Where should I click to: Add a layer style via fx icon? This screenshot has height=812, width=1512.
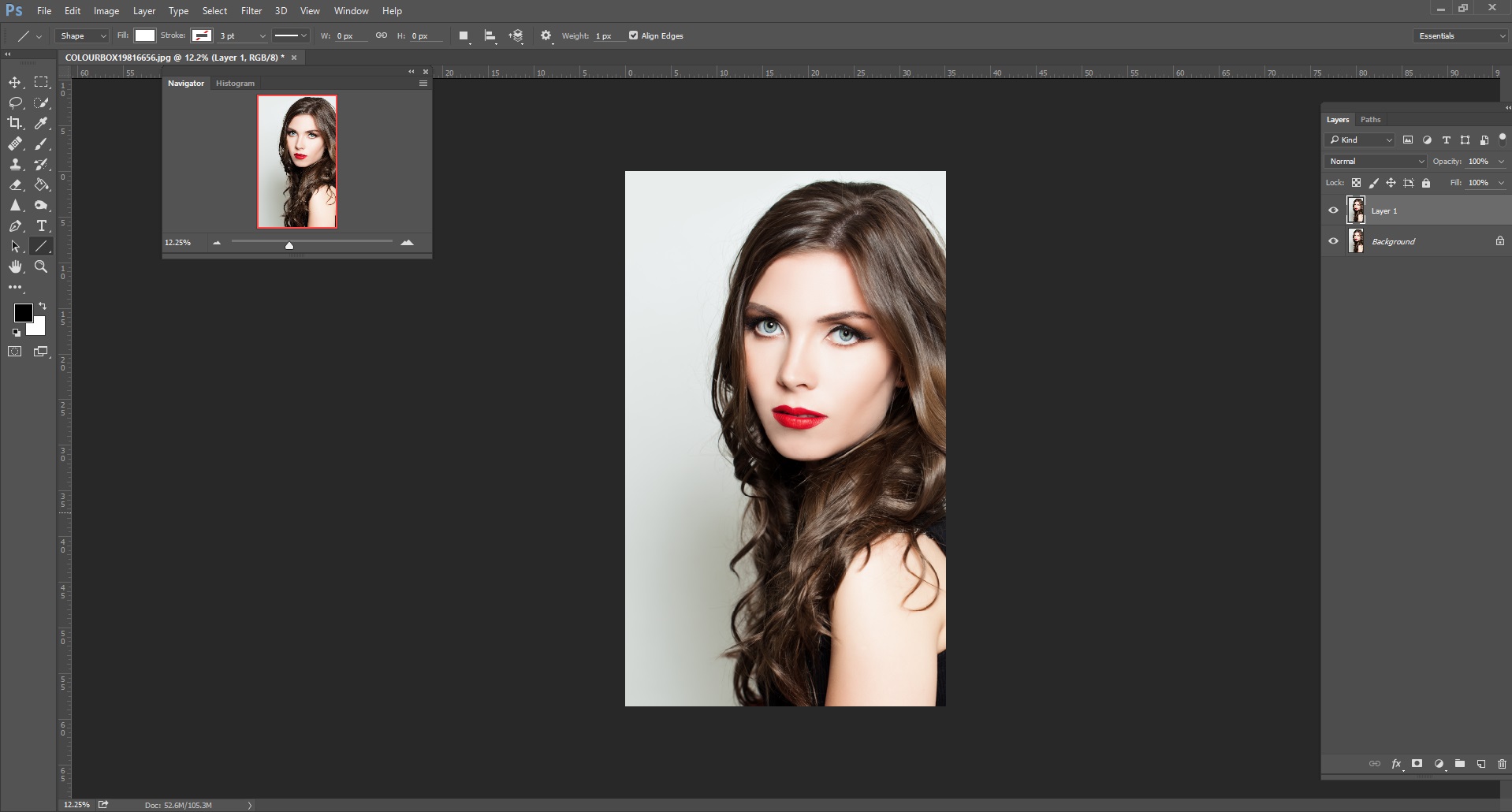[x=1396, y=764]
